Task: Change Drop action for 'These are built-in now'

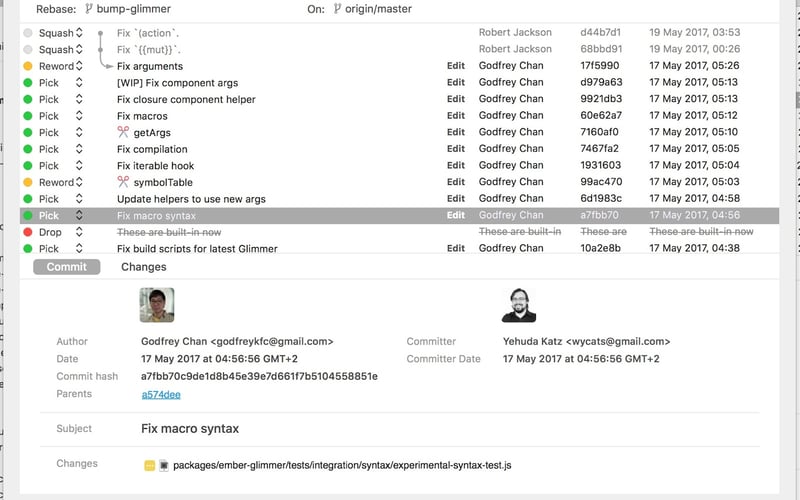Action: [79, 232]
